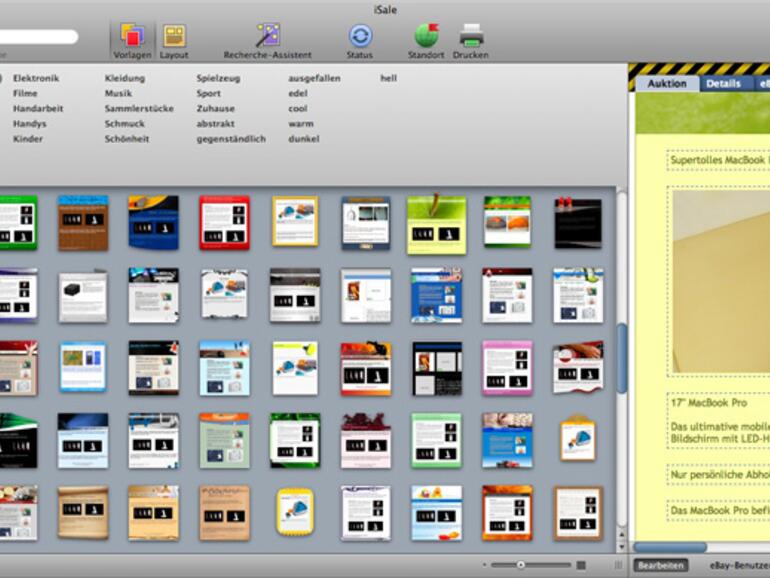Filter by the gegenständlich style
Screen dimensions: 770x578
point(231,139)
